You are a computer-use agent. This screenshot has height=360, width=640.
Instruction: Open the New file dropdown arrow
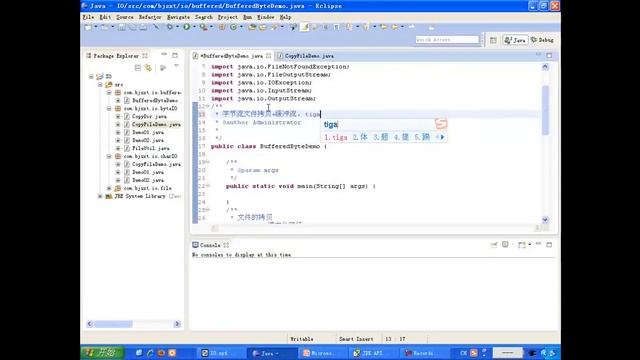point(96,27)
